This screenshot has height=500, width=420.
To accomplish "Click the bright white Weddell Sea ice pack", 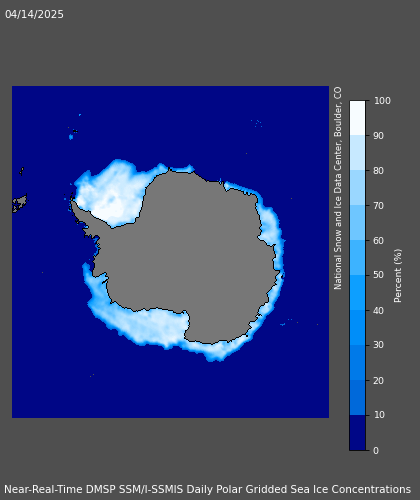I will (110, 197).
